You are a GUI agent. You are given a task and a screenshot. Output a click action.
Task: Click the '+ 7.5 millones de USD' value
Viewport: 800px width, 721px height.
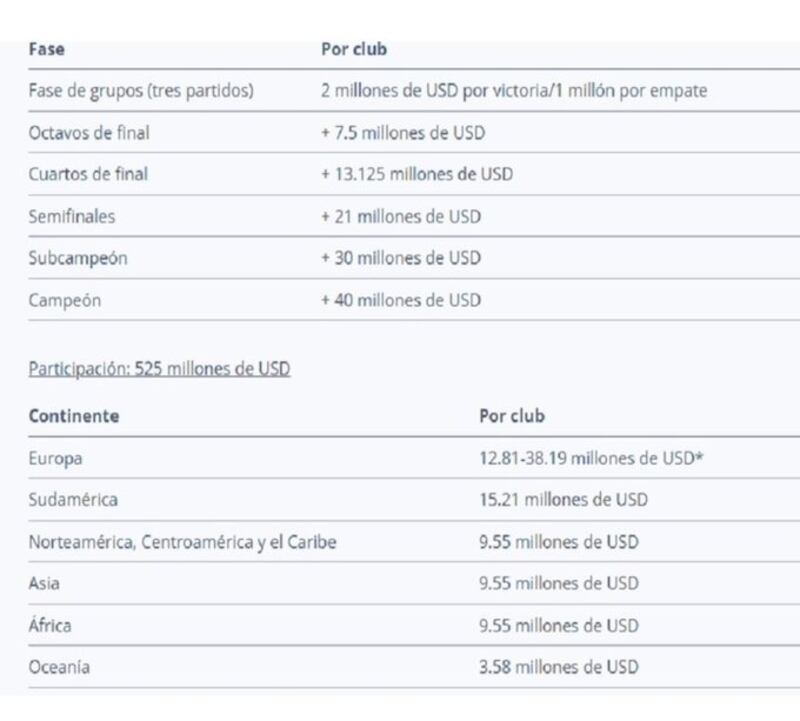pyautogui.click(x=403, y=133)
